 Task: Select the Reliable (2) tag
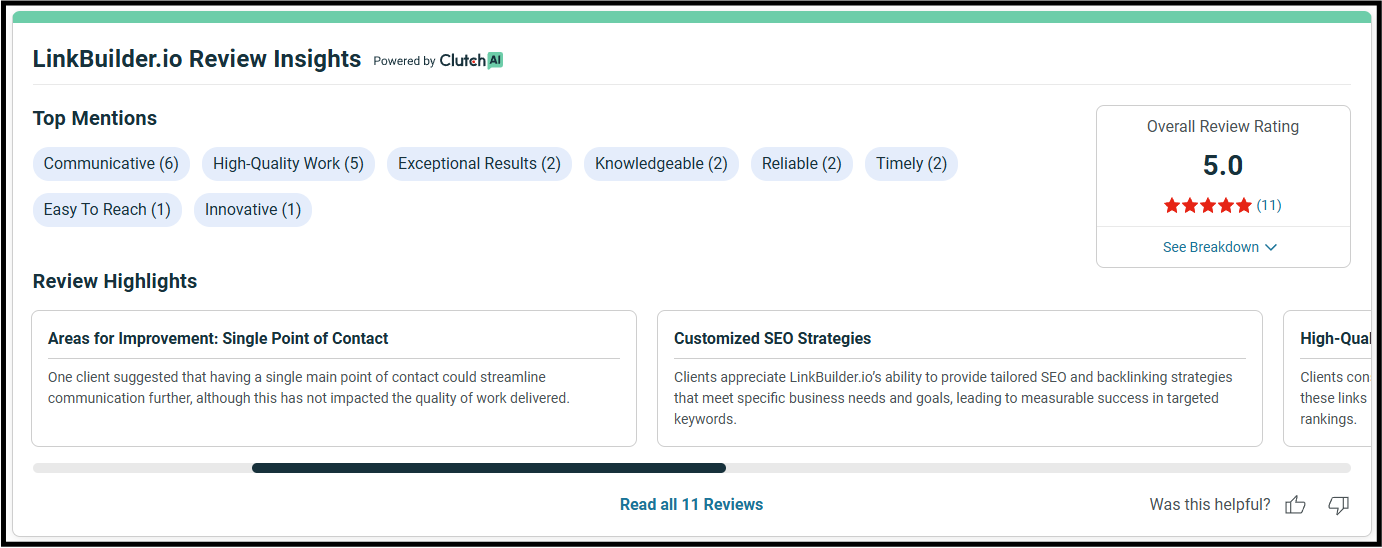click(x=802, y=164)
